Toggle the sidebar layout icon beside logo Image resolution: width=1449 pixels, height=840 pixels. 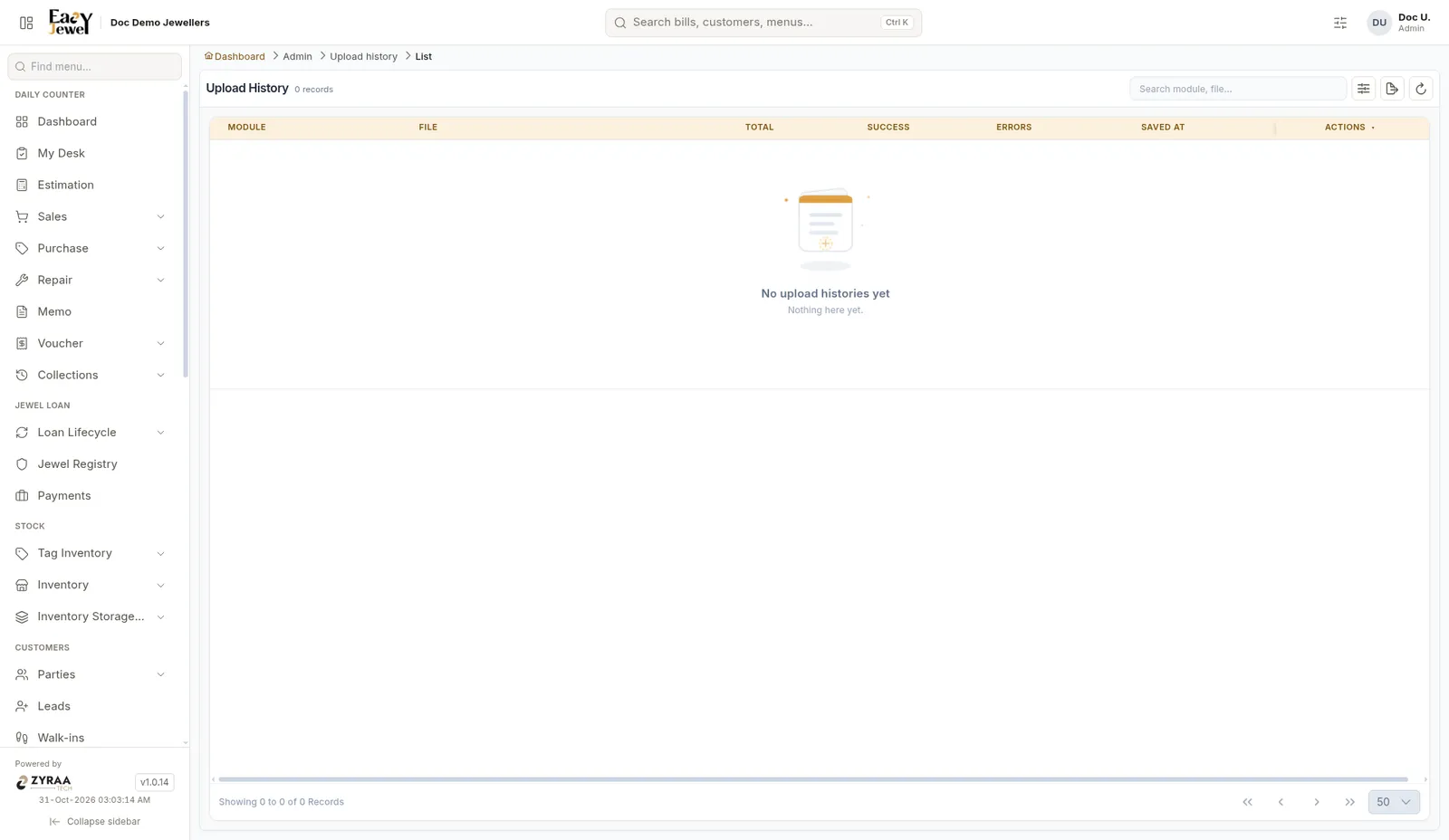[26, 23]
